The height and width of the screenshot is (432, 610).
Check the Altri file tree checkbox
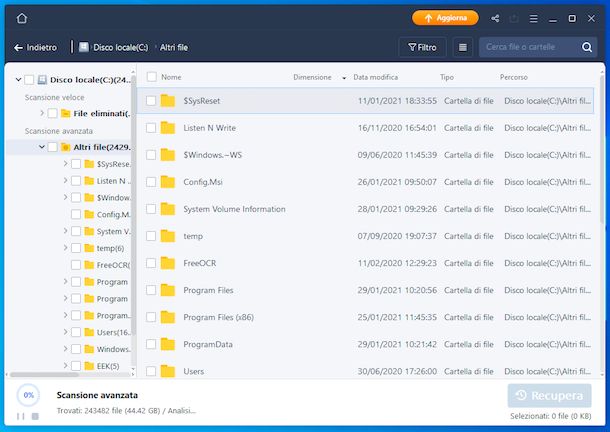(x=53, y=147)
